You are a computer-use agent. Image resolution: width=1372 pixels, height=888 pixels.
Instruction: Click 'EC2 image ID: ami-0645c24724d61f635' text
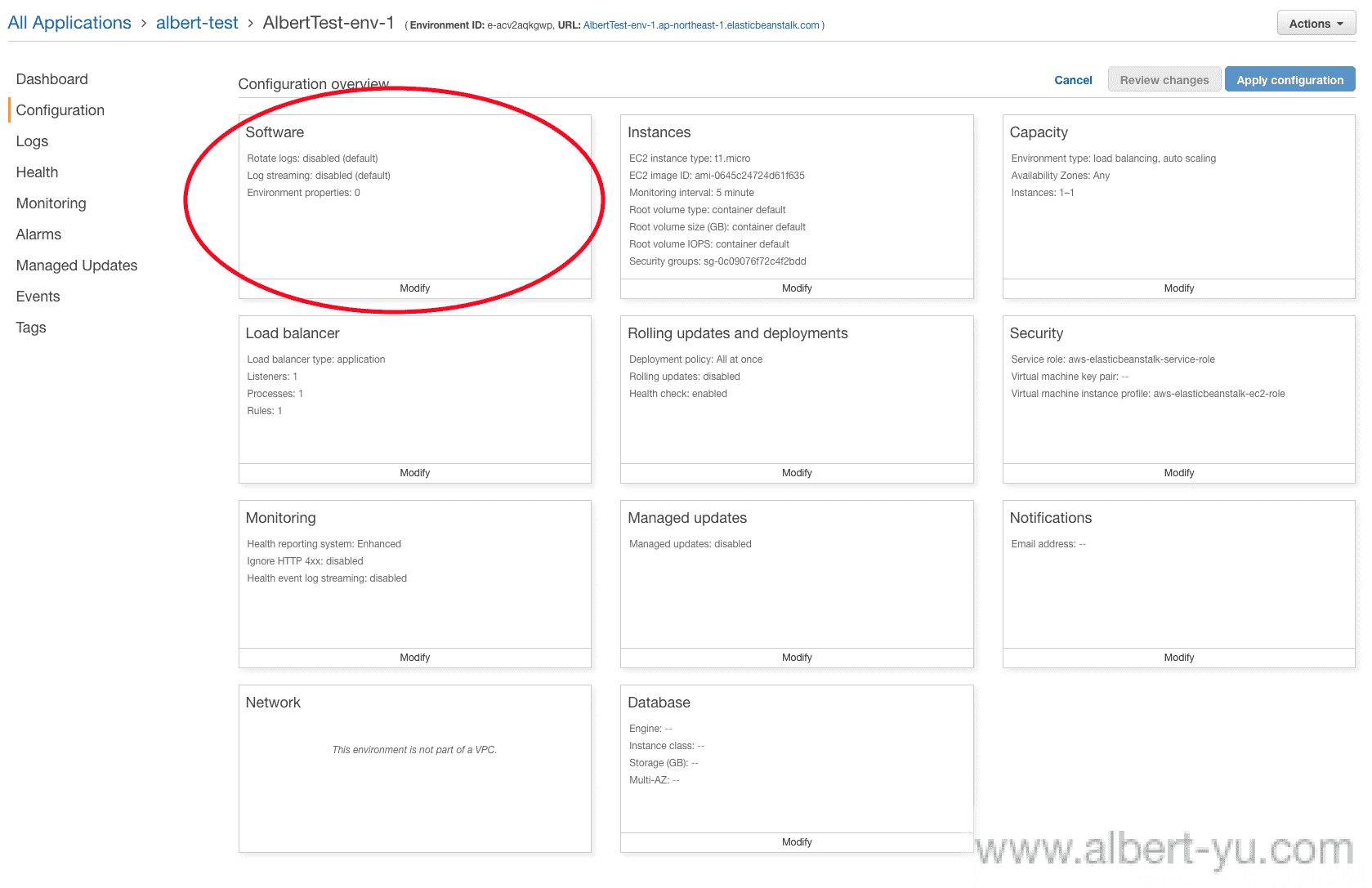pyautogui.click(x=717, y=176)
